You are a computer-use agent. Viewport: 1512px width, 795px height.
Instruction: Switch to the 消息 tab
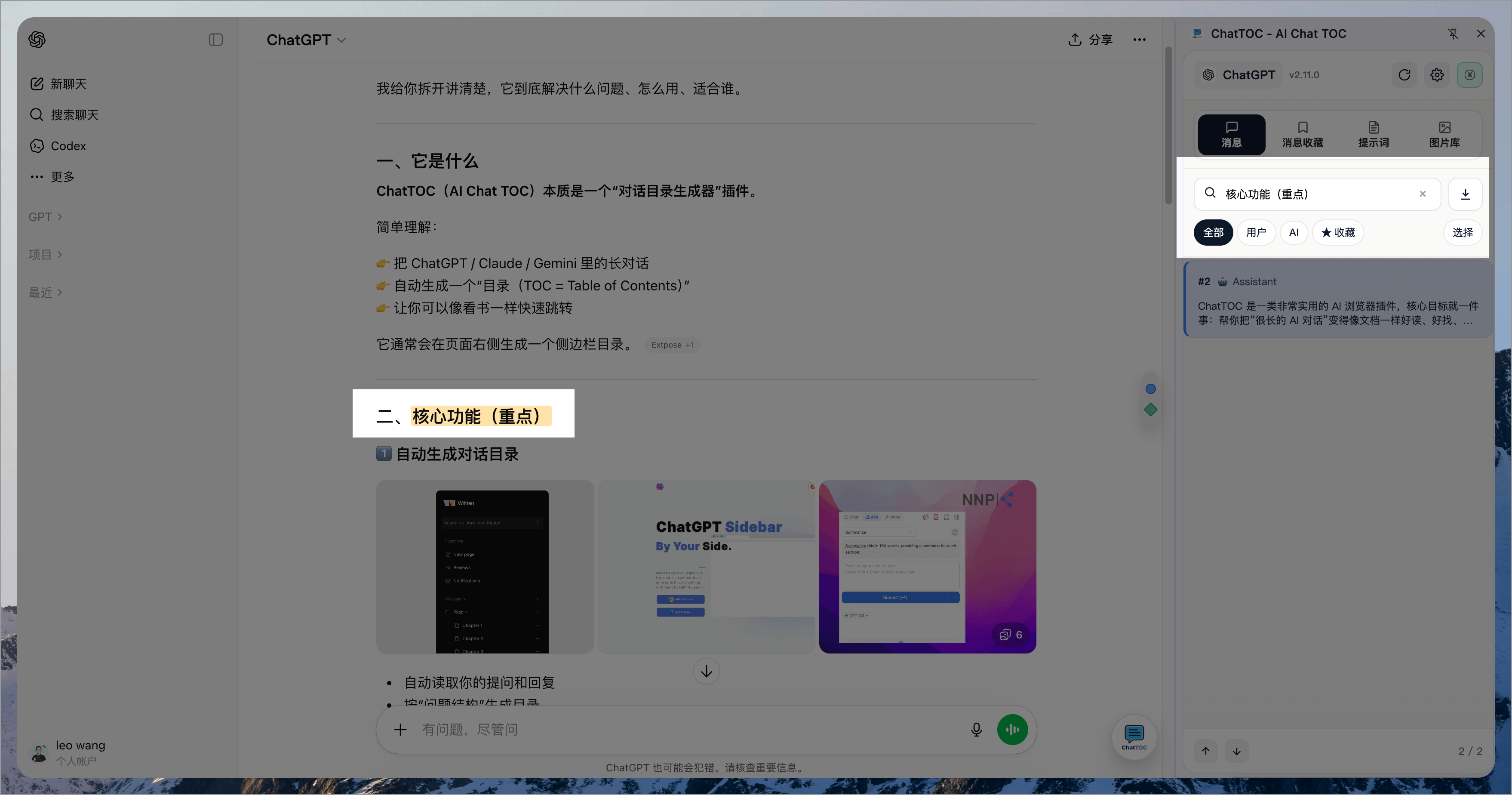1232,135
